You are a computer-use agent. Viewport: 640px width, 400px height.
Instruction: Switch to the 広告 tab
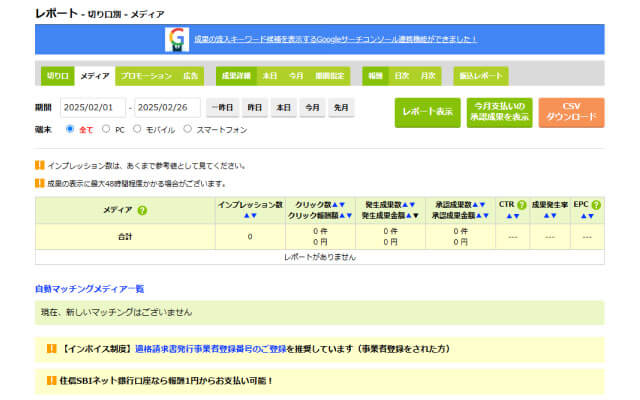[191, 76]
